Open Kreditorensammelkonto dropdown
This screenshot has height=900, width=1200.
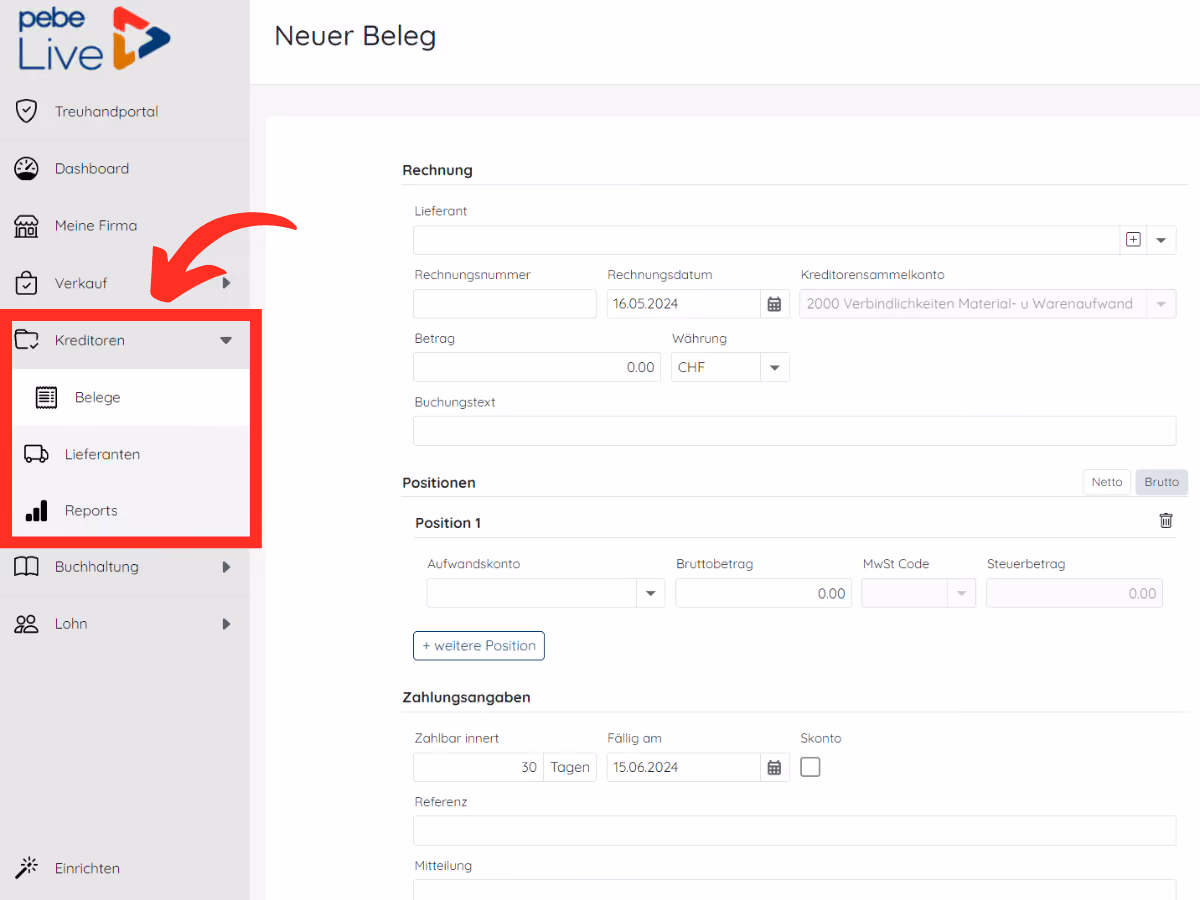(x=1161, y=304)
